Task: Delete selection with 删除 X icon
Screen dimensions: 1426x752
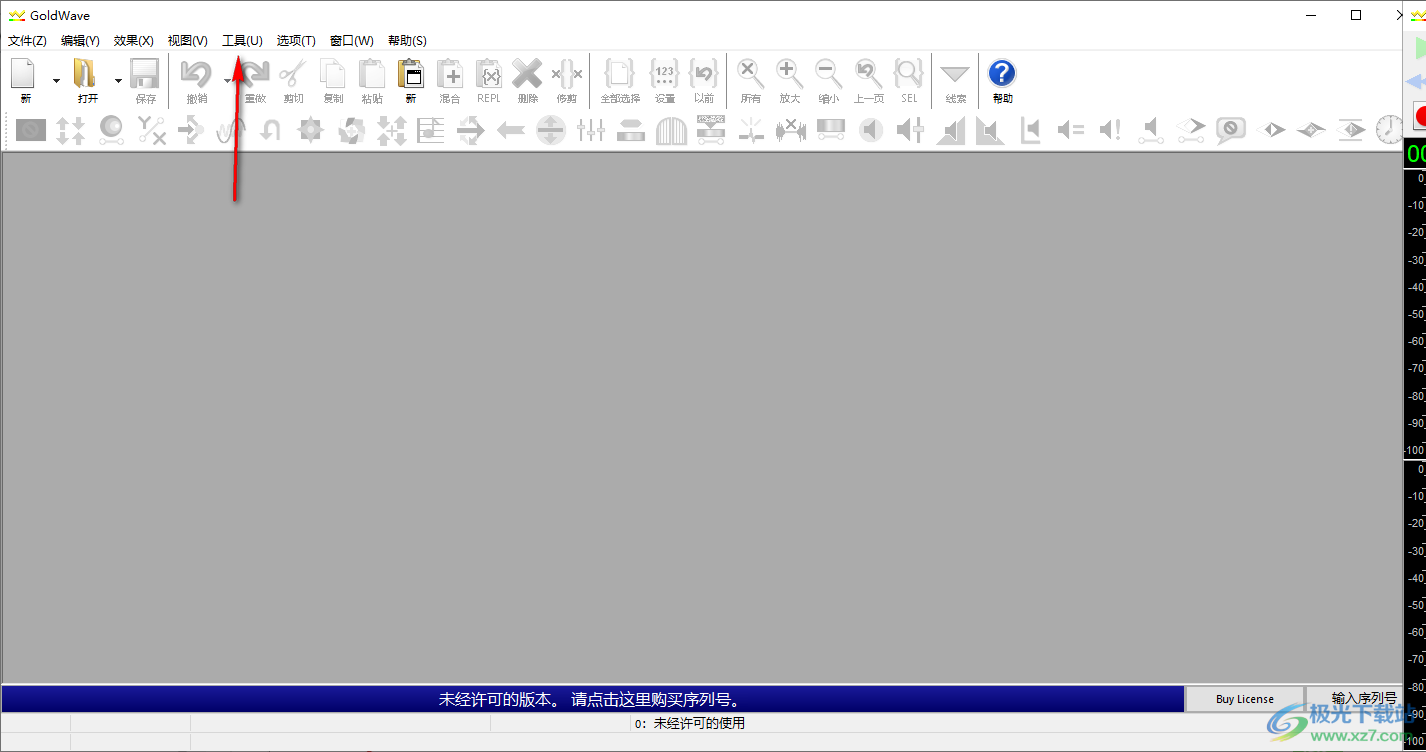Action: (528, 80)
